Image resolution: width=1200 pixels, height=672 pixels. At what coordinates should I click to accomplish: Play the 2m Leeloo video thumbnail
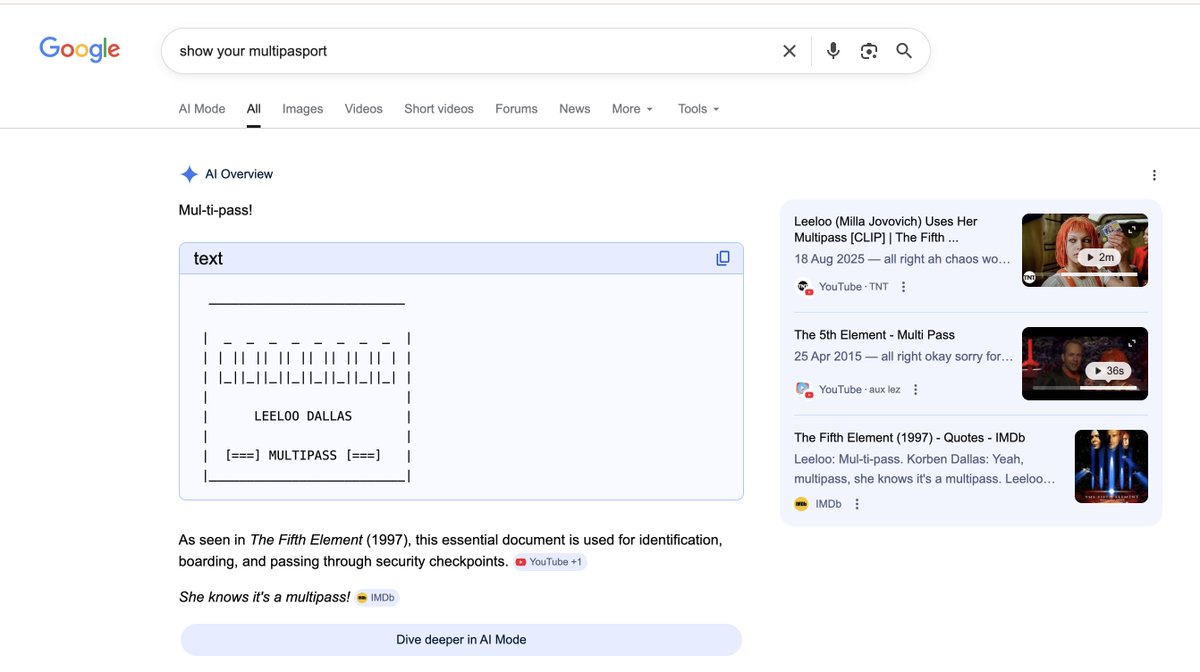[1085, 250]
